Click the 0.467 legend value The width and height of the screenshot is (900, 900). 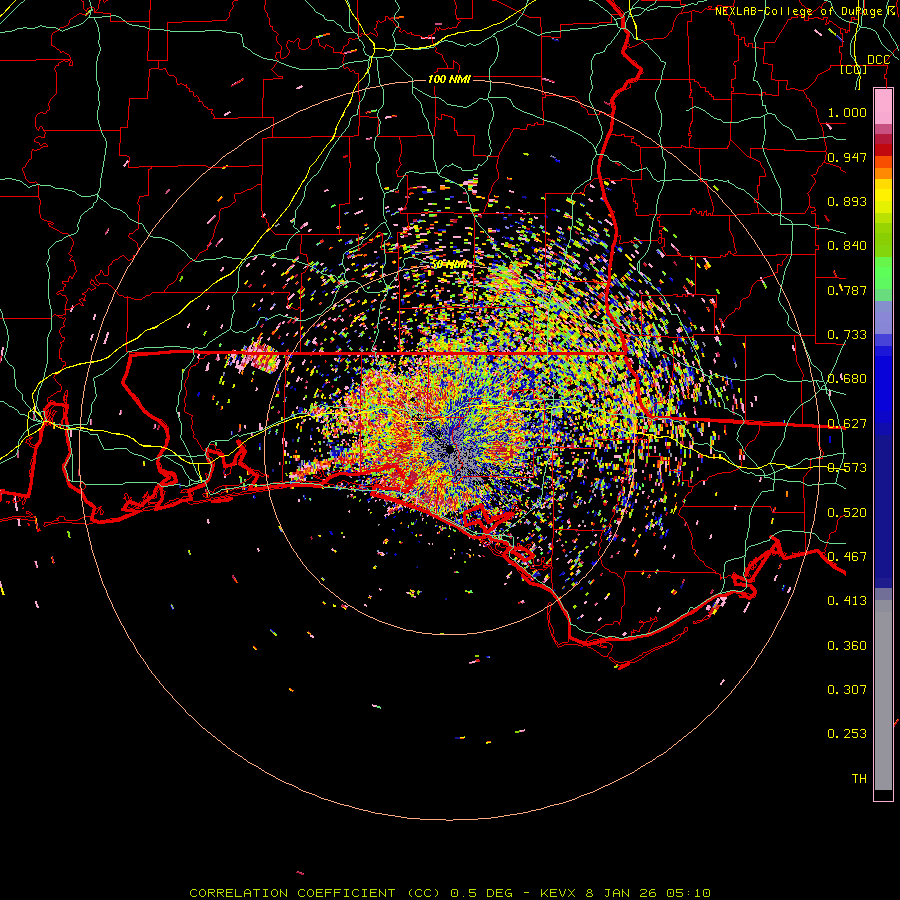847,557
